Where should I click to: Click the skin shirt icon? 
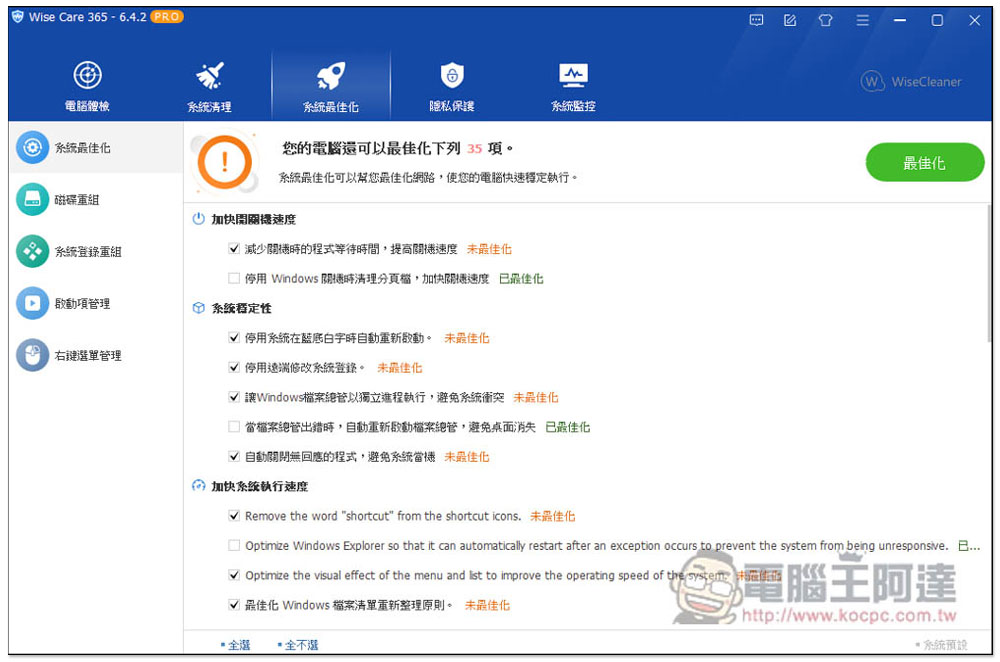(825, 20)
